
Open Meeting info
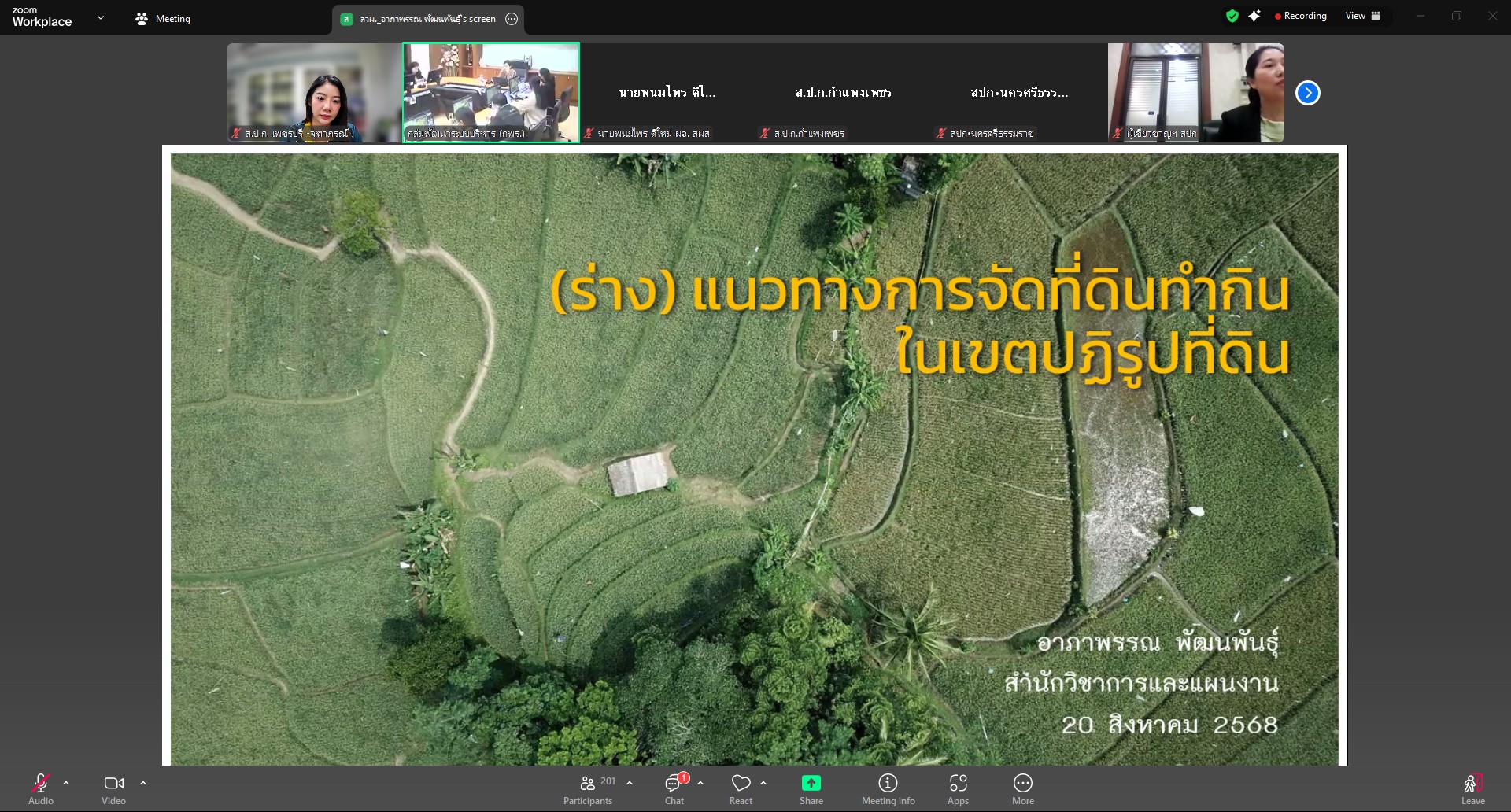pos(888,789)
